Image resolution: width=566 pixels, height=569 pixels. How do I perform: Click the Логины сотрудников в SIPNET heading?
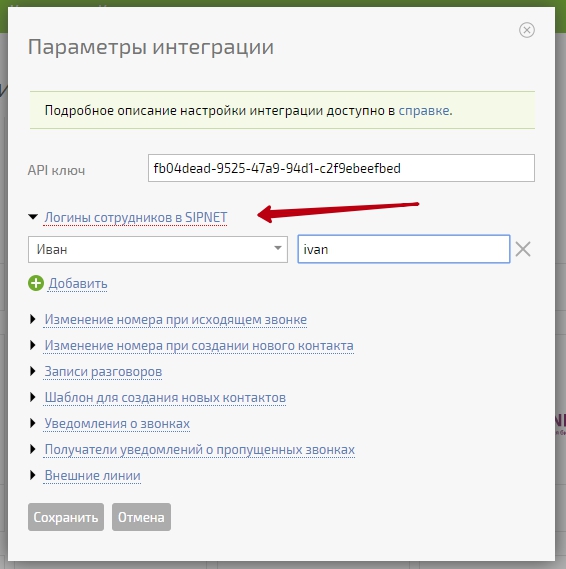coord(136,217)
